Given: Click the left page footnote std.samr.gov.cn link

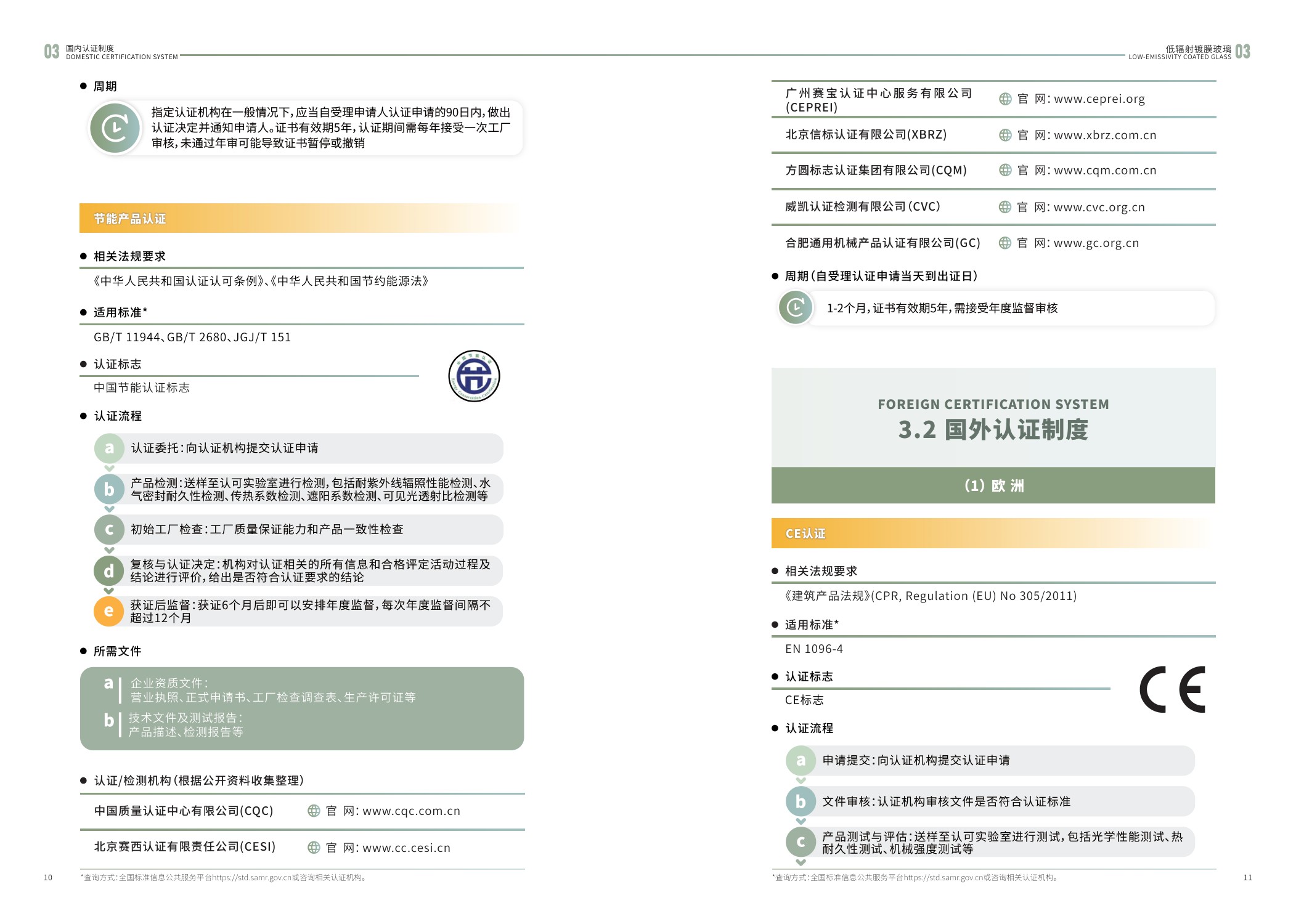Looking at the screenshot, I should coord(251,878).
